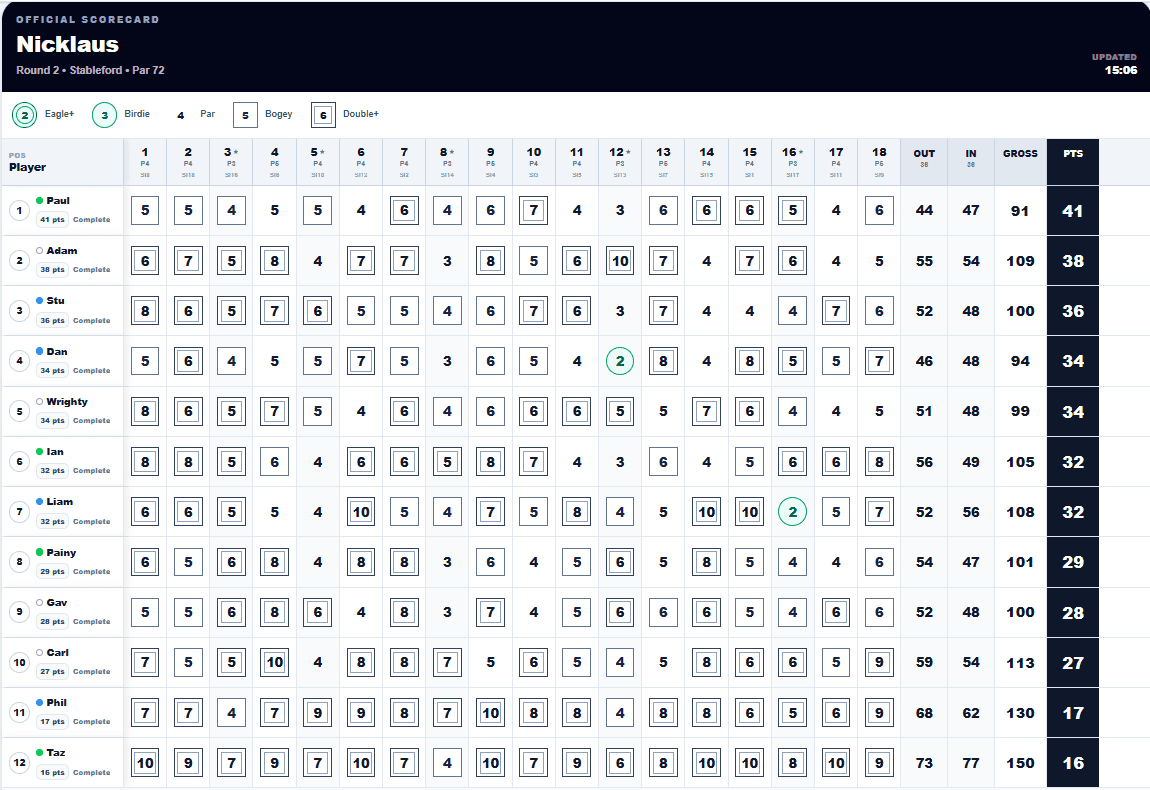1150x790 pixels.
Task: Click the Double+ legend box icon
Action: 323,115
